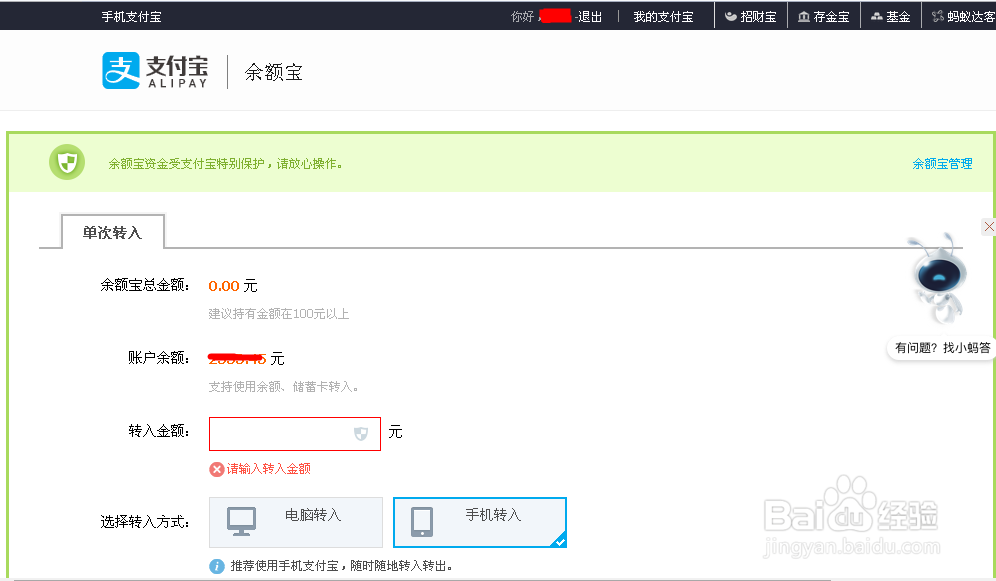Click the monitor icon on 电脑转入 option

tap(241, 521)
